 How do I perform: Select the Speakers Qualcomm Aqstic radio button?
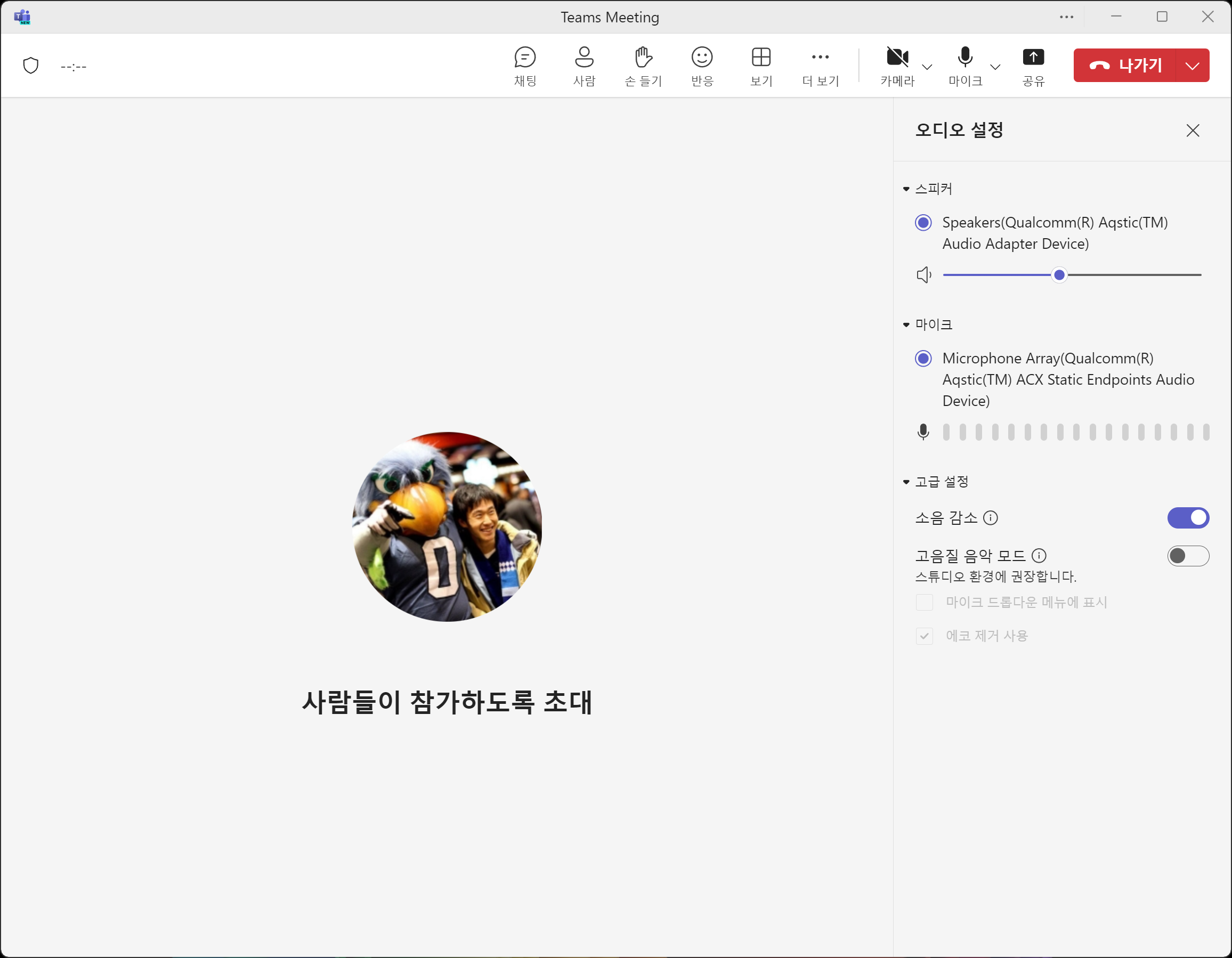point(923,223)
